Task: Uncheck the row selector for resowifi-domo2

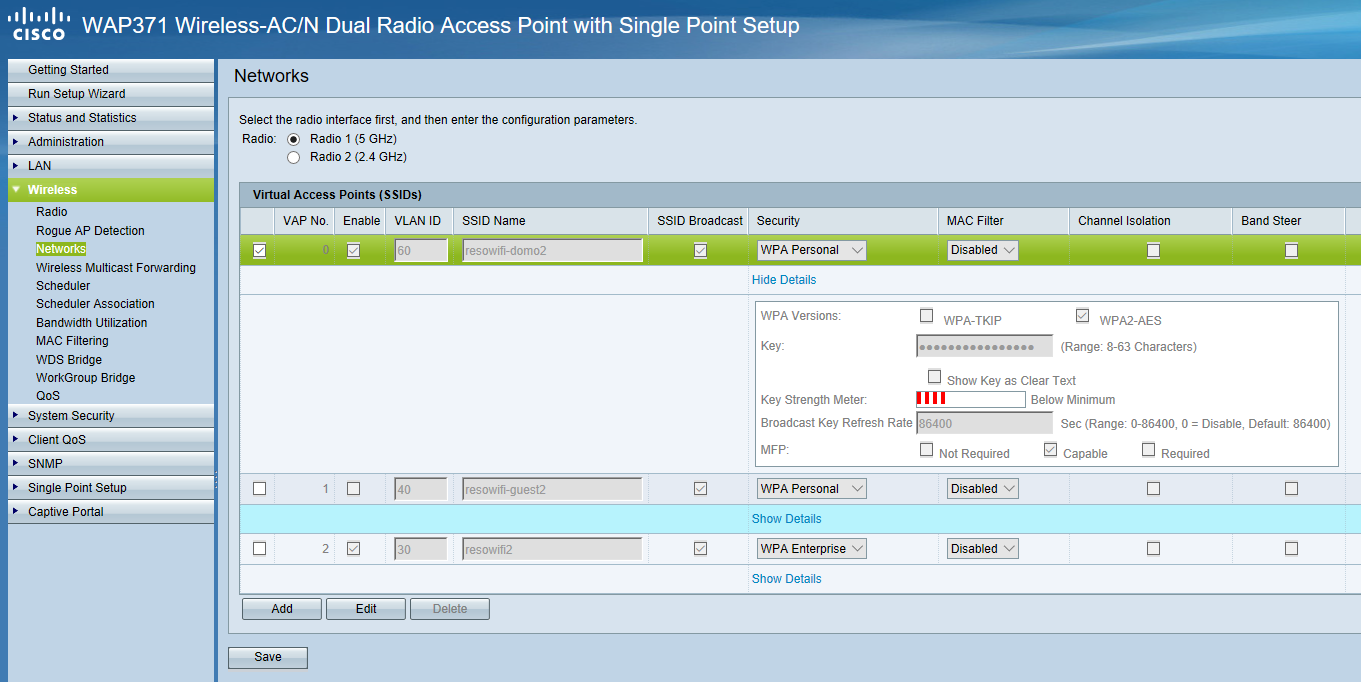Action: point(260,251)
